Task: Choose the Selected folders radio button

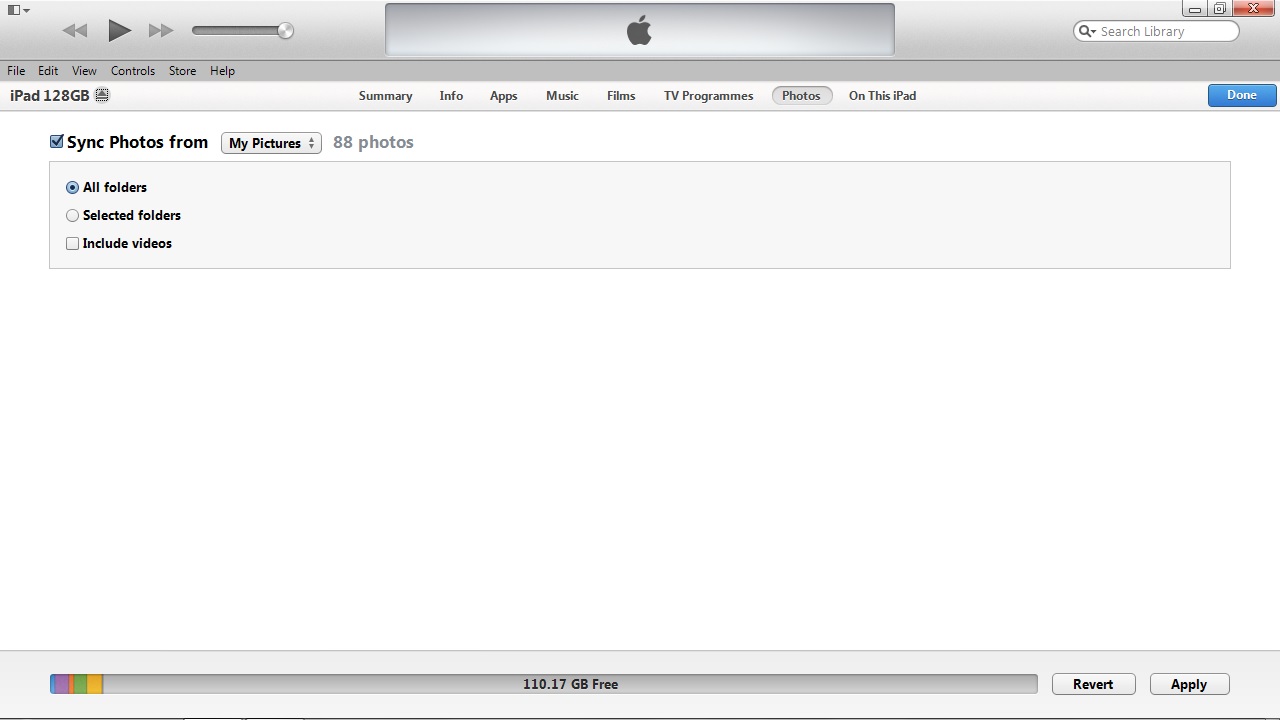Action: click(x=72, y=215)
